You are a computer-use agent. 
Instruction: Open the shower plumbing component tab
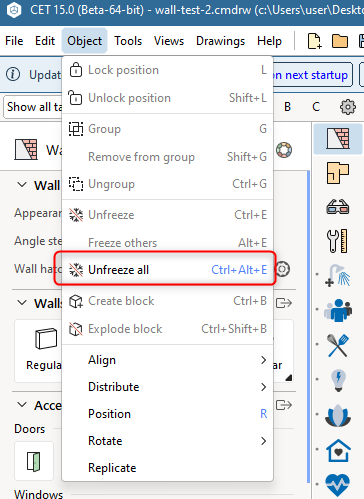[338, 275]
